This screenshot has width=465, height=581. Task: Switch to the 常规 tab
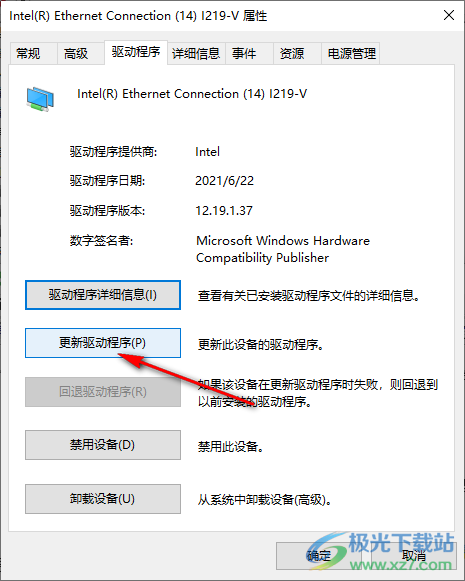tap(28, 53)
